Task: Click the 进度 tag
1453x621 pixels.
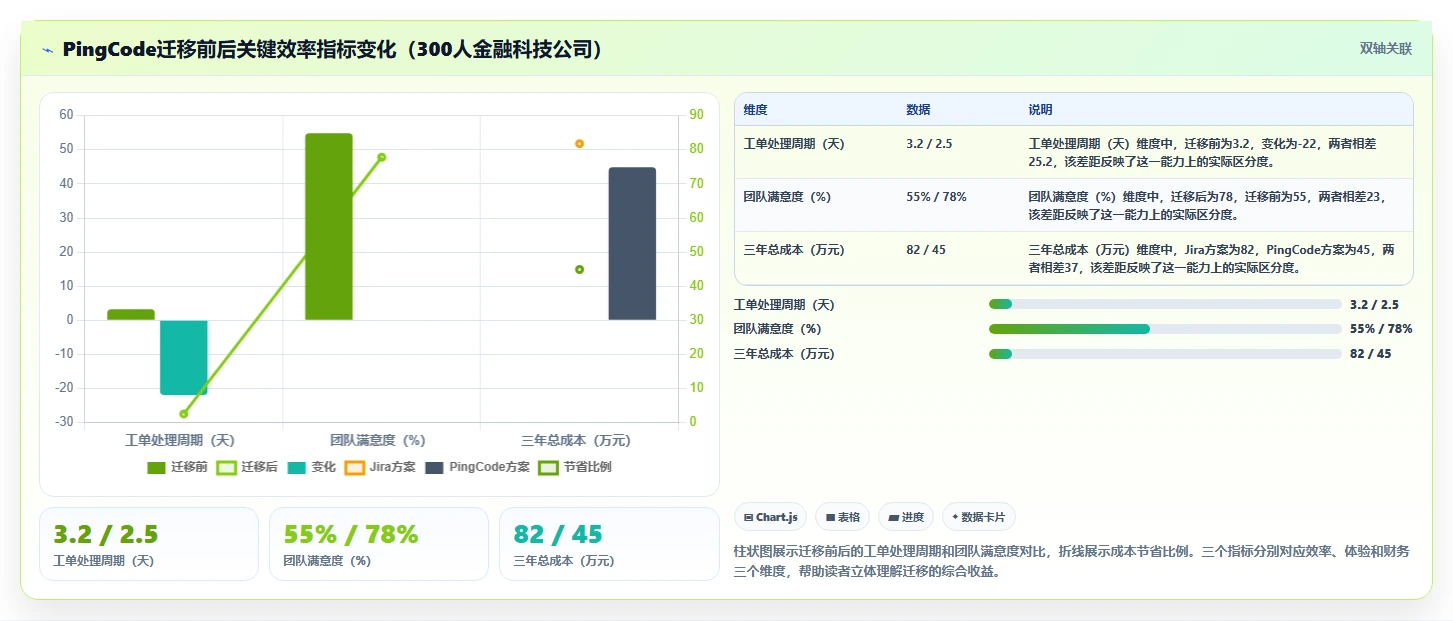Action: click(x=905, y=517)
